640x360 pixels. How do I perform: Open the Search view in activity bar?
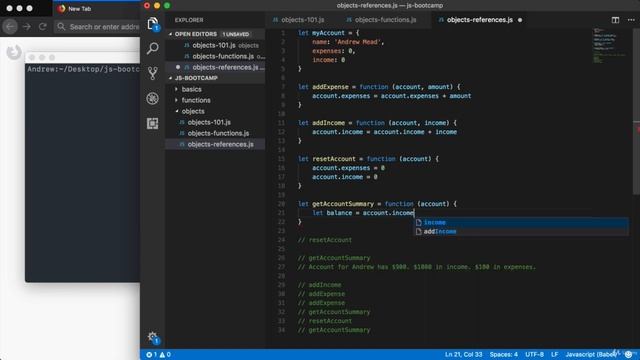[153, 49]
